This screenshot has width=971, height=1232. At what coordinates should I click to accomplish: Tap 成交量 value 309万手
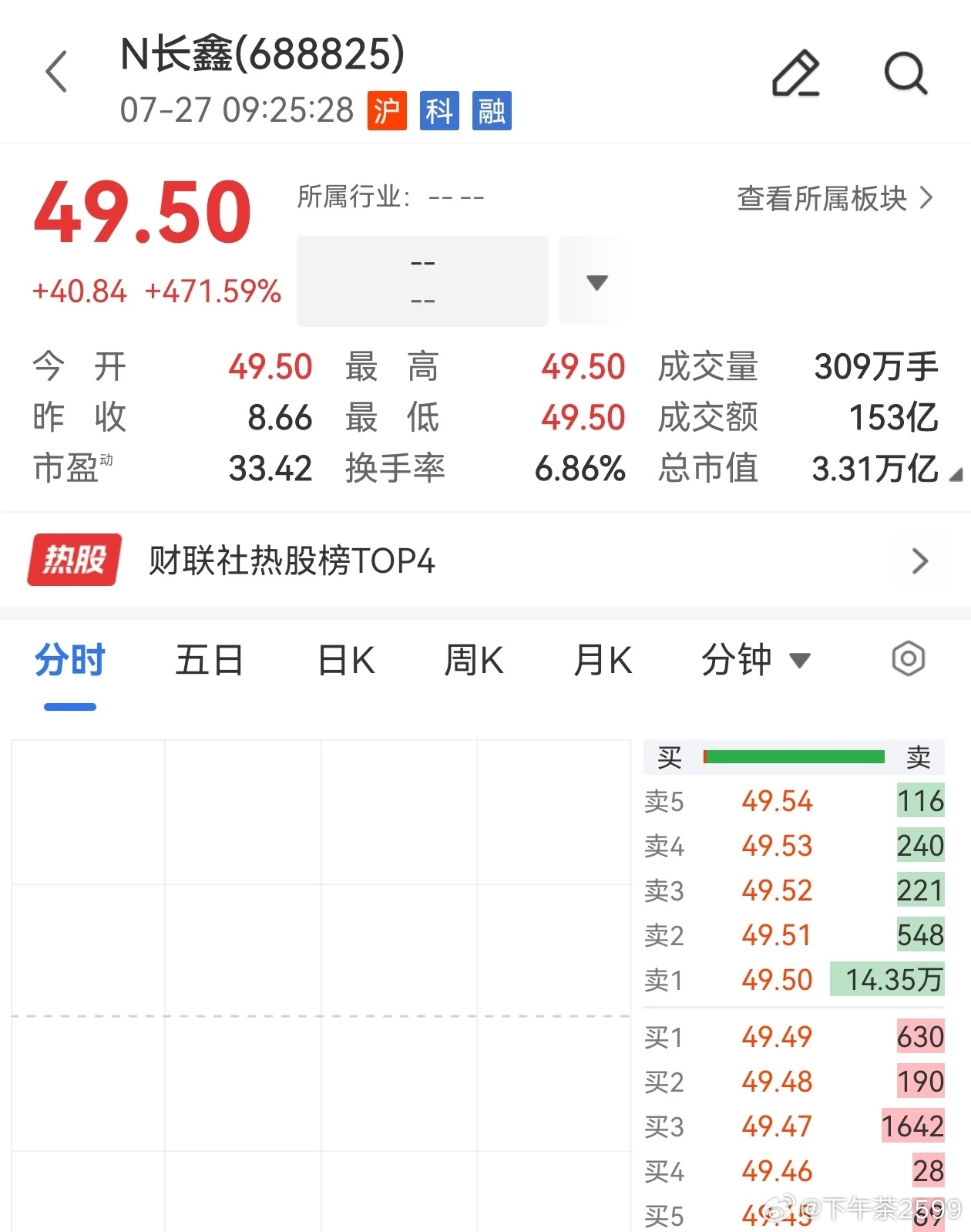tap(876, 366)
